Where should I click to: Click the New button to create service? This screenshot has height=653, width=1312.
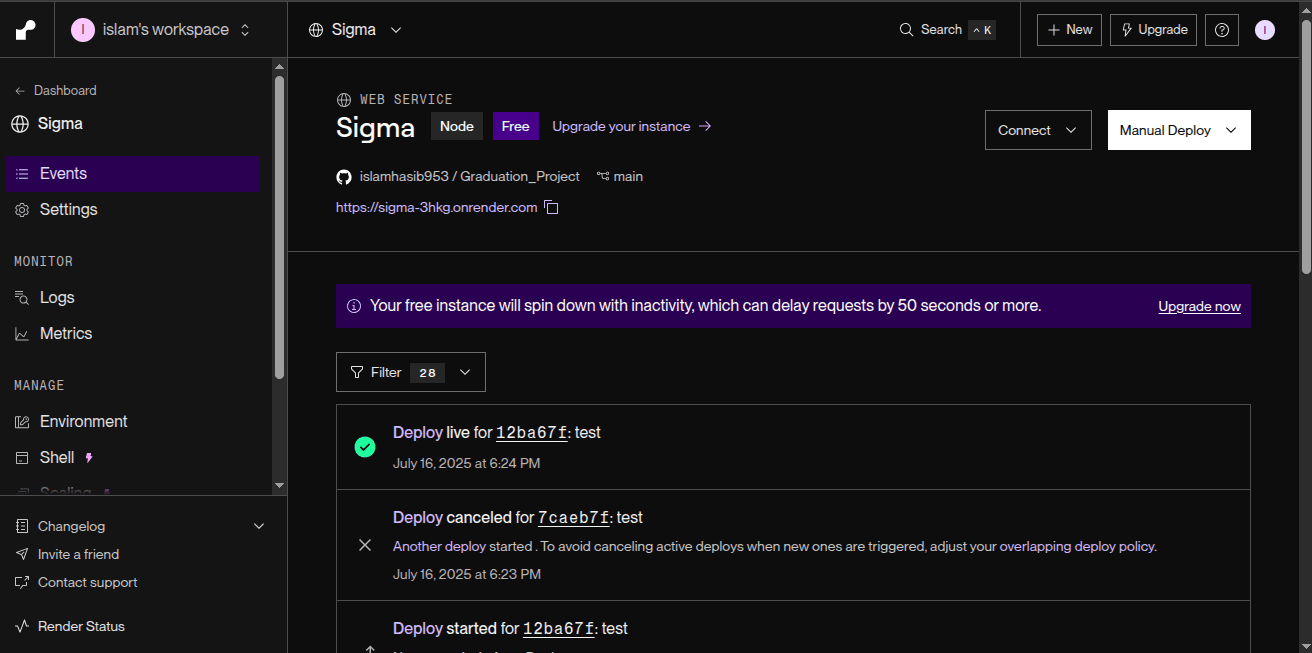(1068, 29)
